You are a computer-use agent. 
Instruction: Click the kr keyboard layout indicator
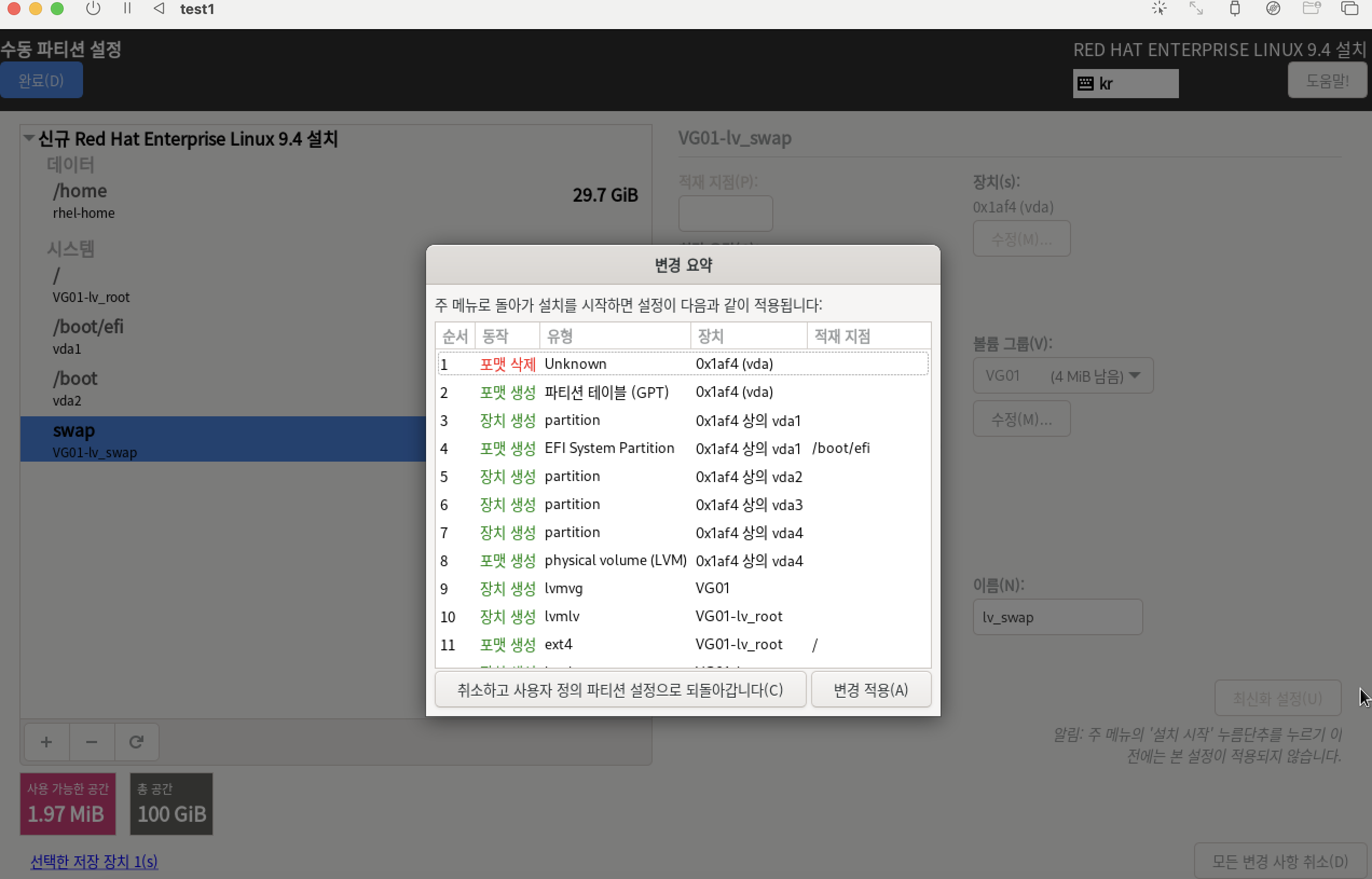click(1125, 84)
